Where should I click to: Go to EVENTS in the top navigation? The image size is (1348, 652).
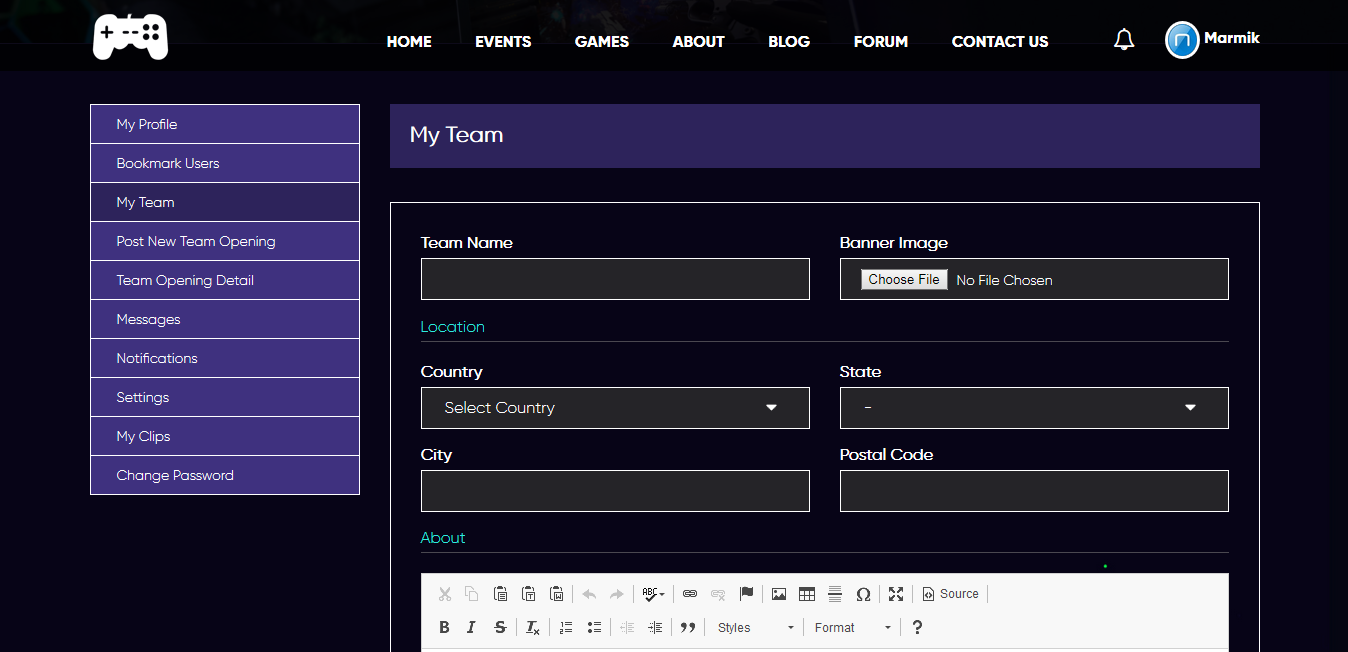[503, 41]
